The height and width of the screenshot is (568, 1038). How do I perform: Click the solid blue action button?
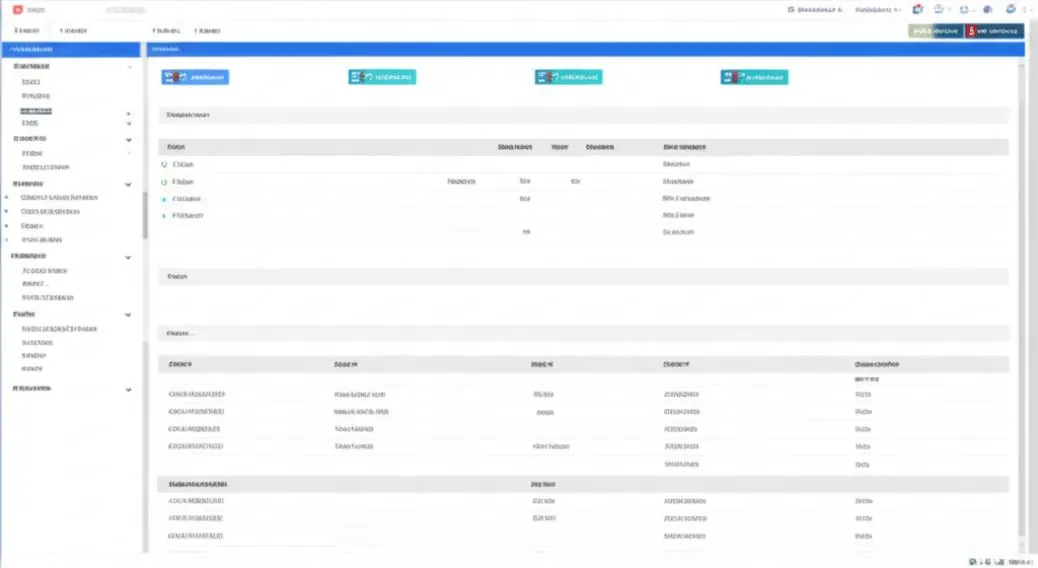pyautogui.click(x=195, y=77)
